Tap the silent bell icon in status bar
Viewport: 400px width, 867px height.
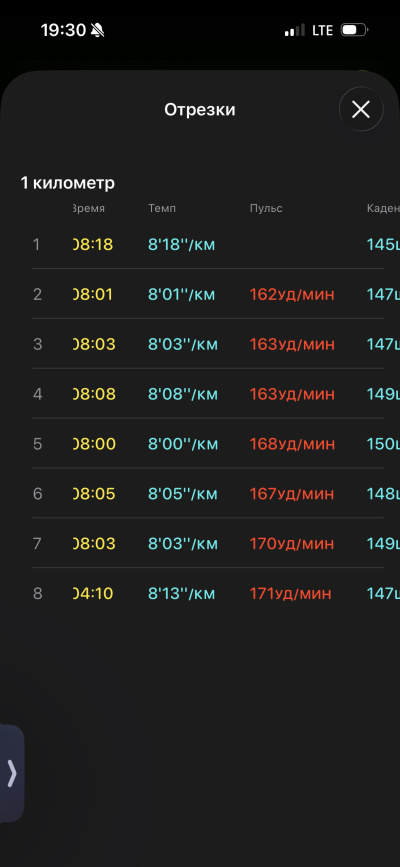(x=97, y=30)
